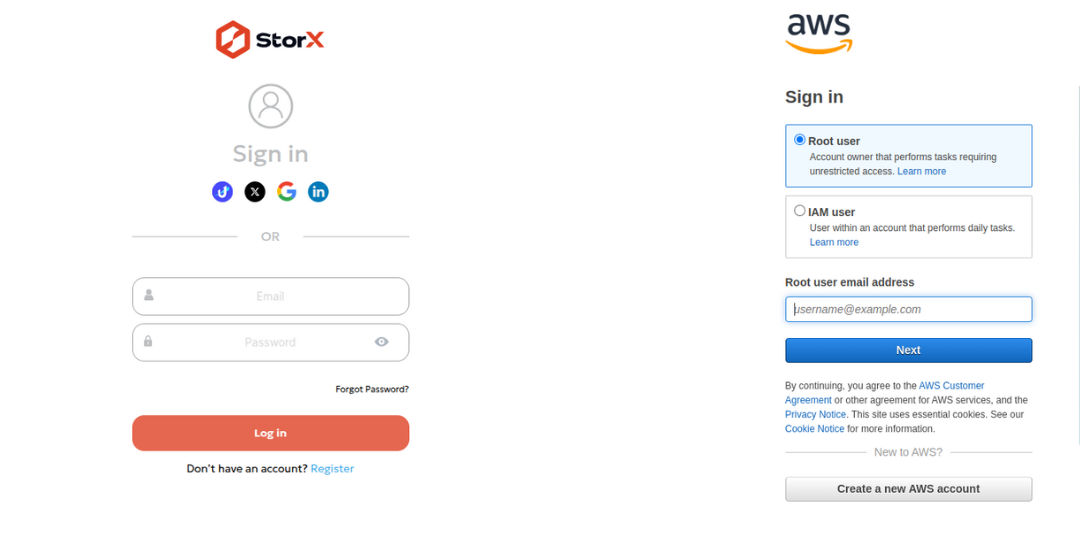Click the Root user email address field
Viewport: 1080px width, 540px height.
coord(908,309)
